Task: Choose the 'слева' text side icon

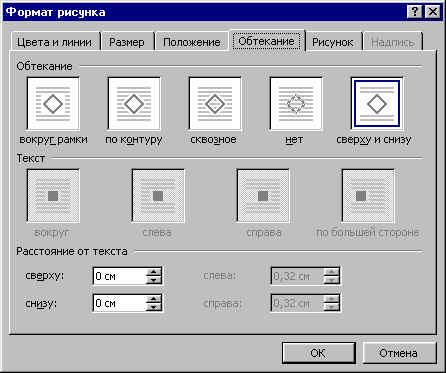Action: tap(158, 196)
